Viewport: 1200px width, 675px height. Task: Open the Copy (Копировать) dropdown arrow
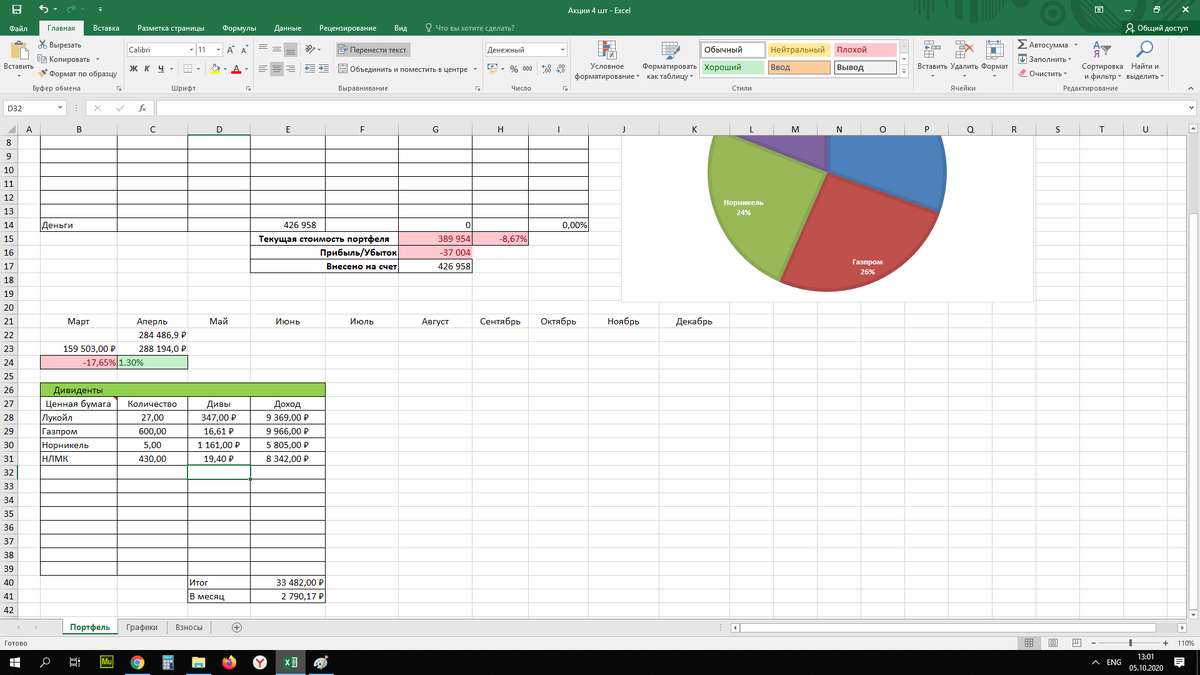[x=97, y=59]
